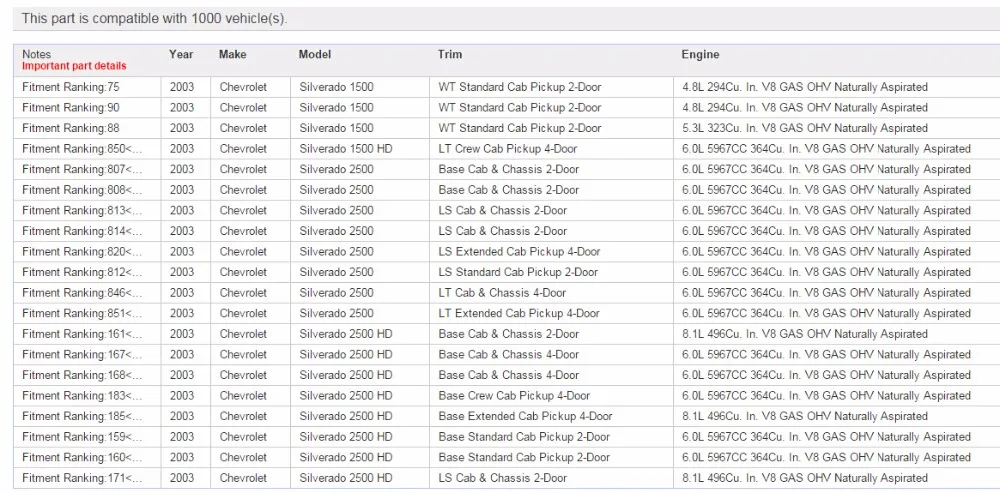Screen dimensions: 1000x493
Task: Click the '5.3L 323Cu. In. V8' engine cell
Action: tap(837, 128)
